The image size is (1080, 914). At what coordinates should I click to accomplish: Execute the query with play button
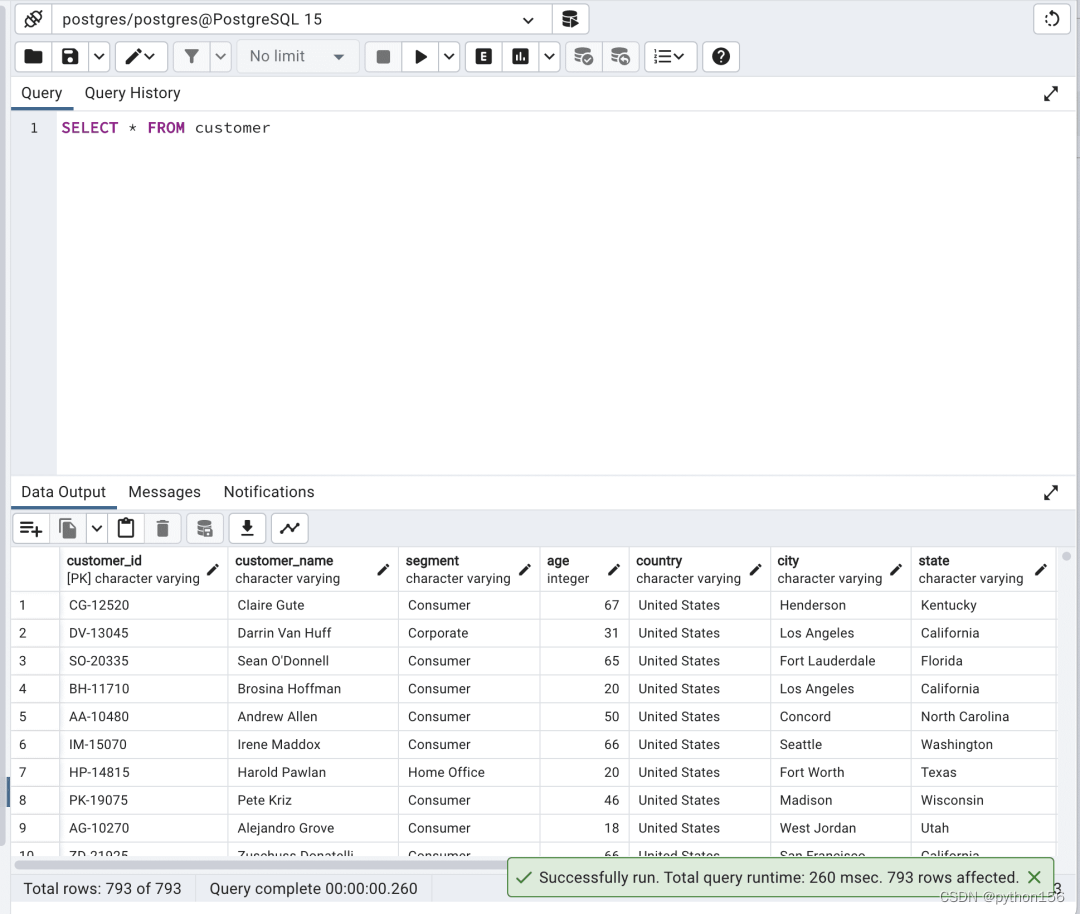click(x=420, y=56)
